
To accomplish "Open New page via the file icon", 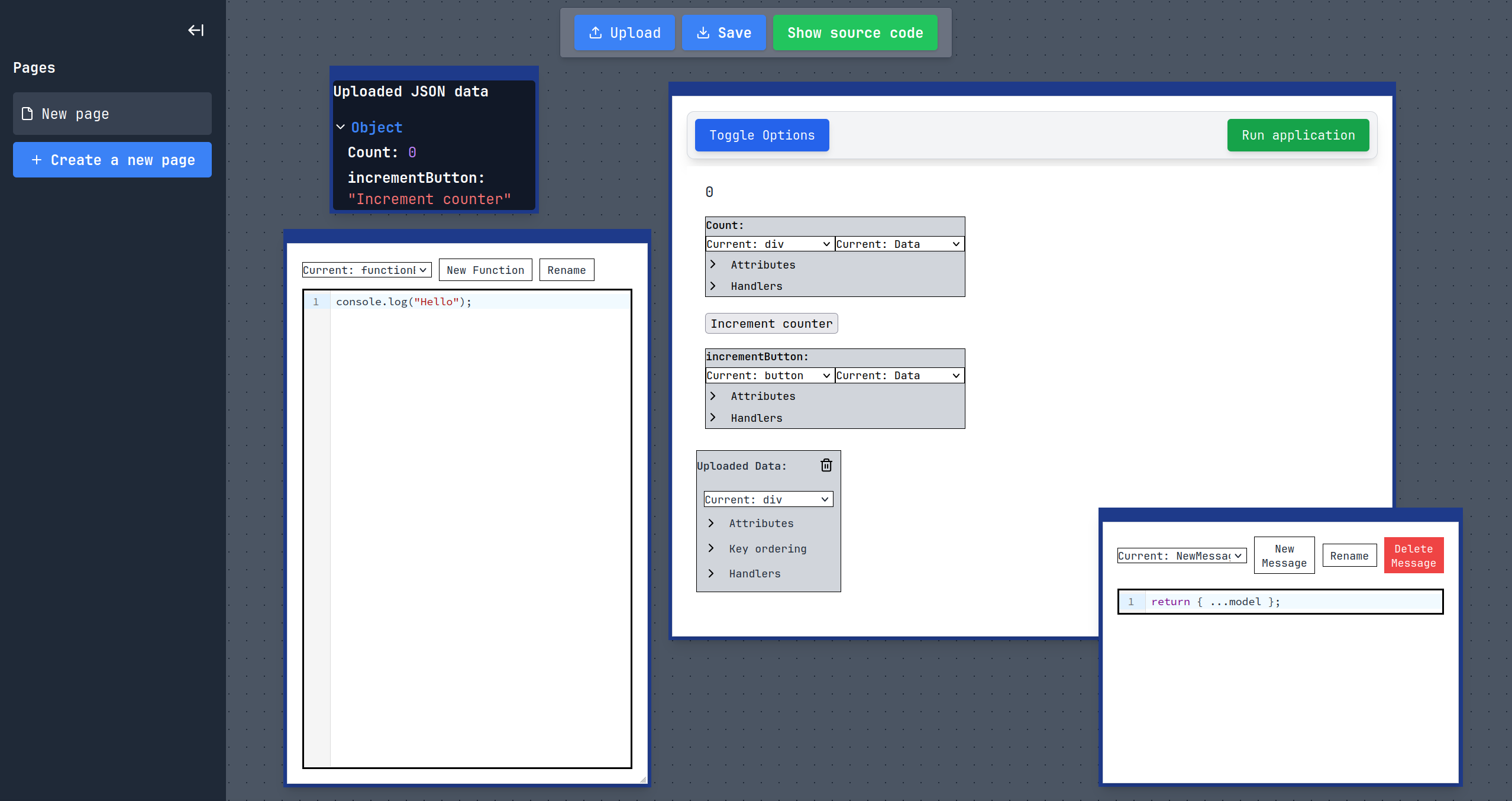I will pos(26,114).
